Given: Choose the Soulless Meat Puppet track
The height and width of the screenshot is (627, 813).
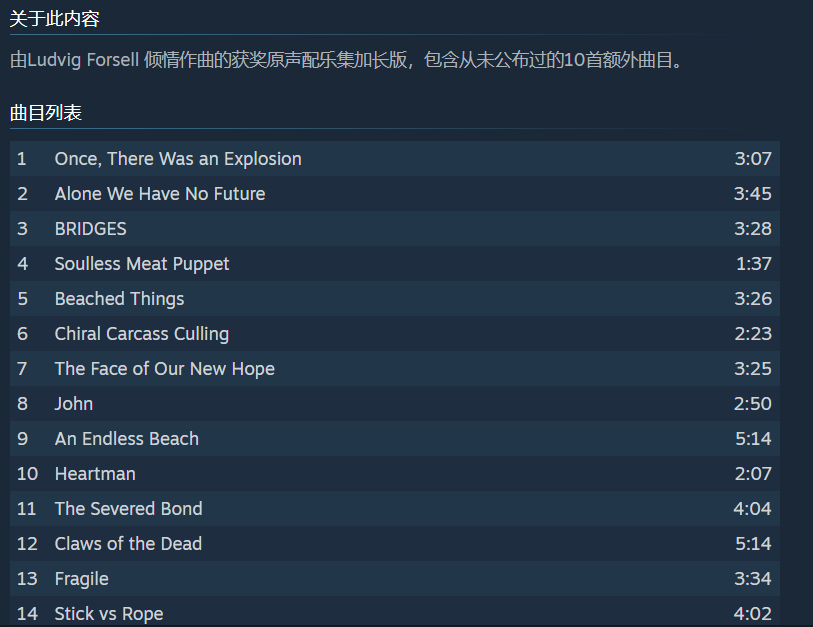Looking at the screenshot, I should point(395,263).
